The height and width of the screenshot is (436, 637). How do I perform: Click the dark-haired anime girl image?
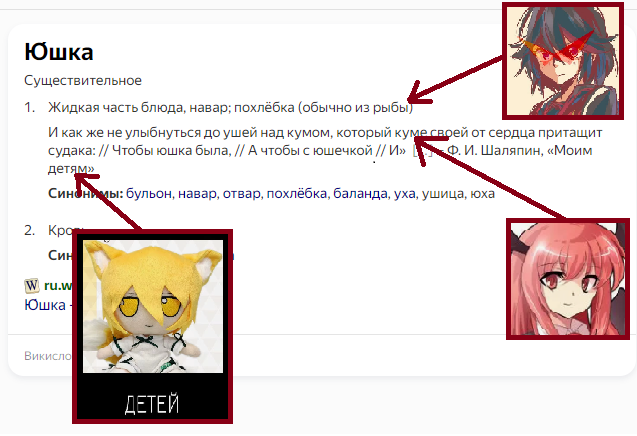pos(563,61)
